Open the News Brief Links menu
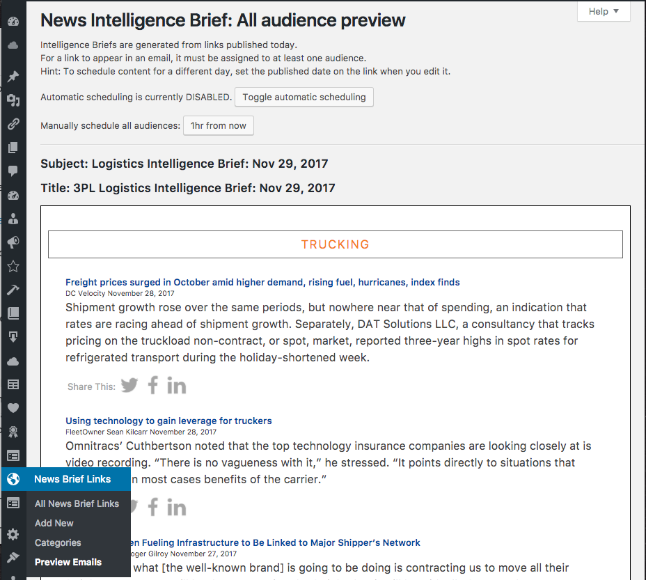The image size is (646, 580). click(72, 480)
